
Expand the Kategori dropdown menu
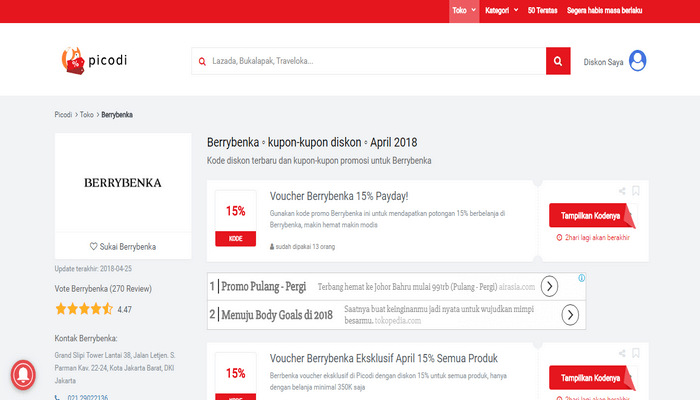(x=501, y=11)
